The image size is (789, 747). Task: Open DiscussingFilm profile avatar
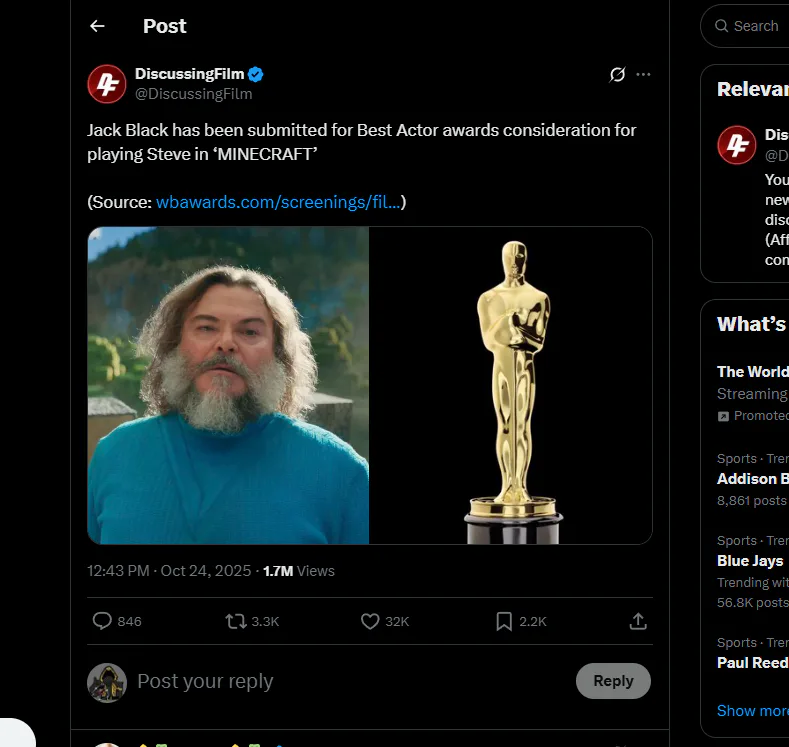(106, 84)
